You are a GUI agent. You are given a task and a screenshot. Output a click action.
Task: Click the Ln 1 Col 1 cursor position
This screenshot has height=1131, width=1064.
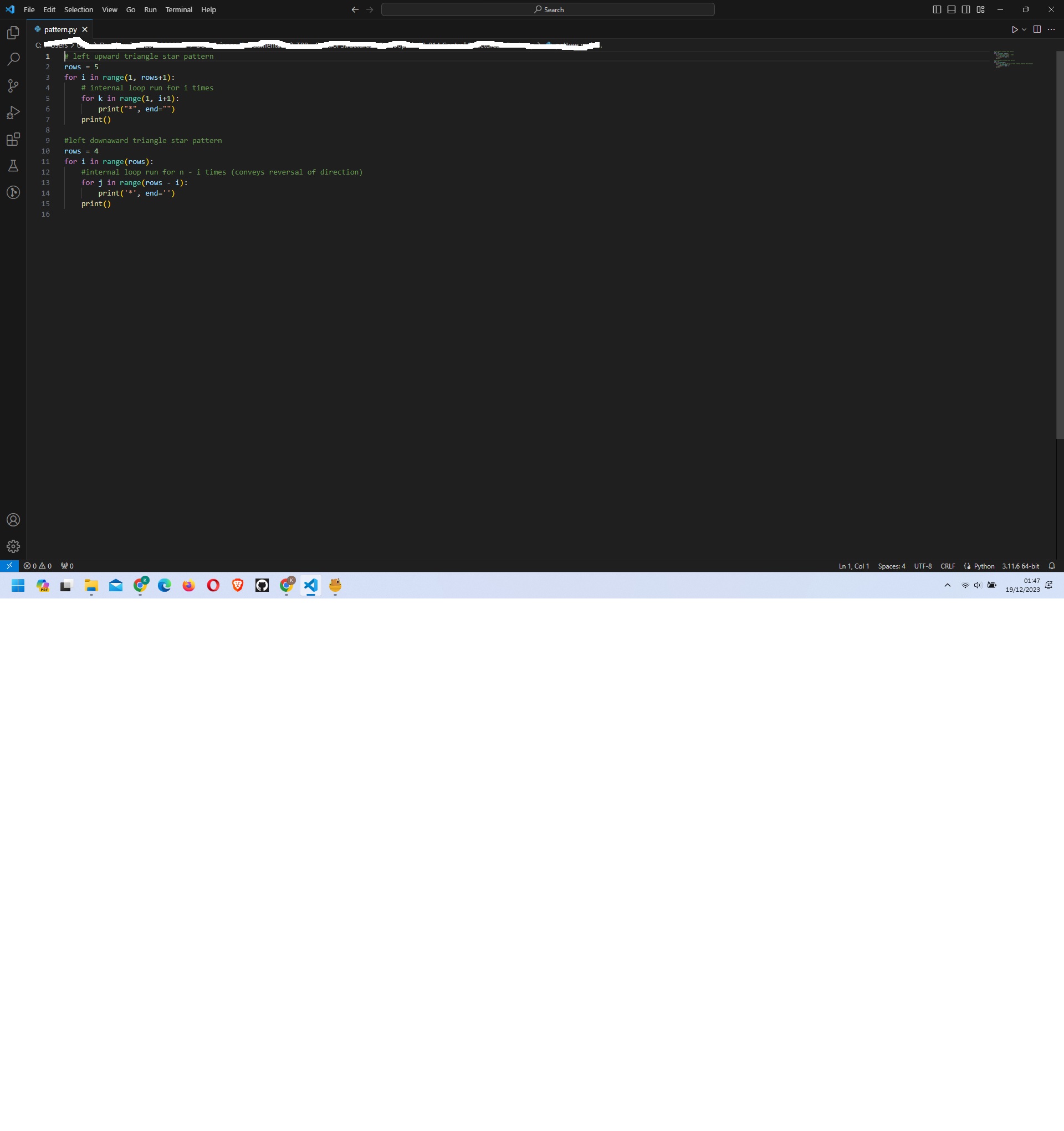tap(854, 566)
